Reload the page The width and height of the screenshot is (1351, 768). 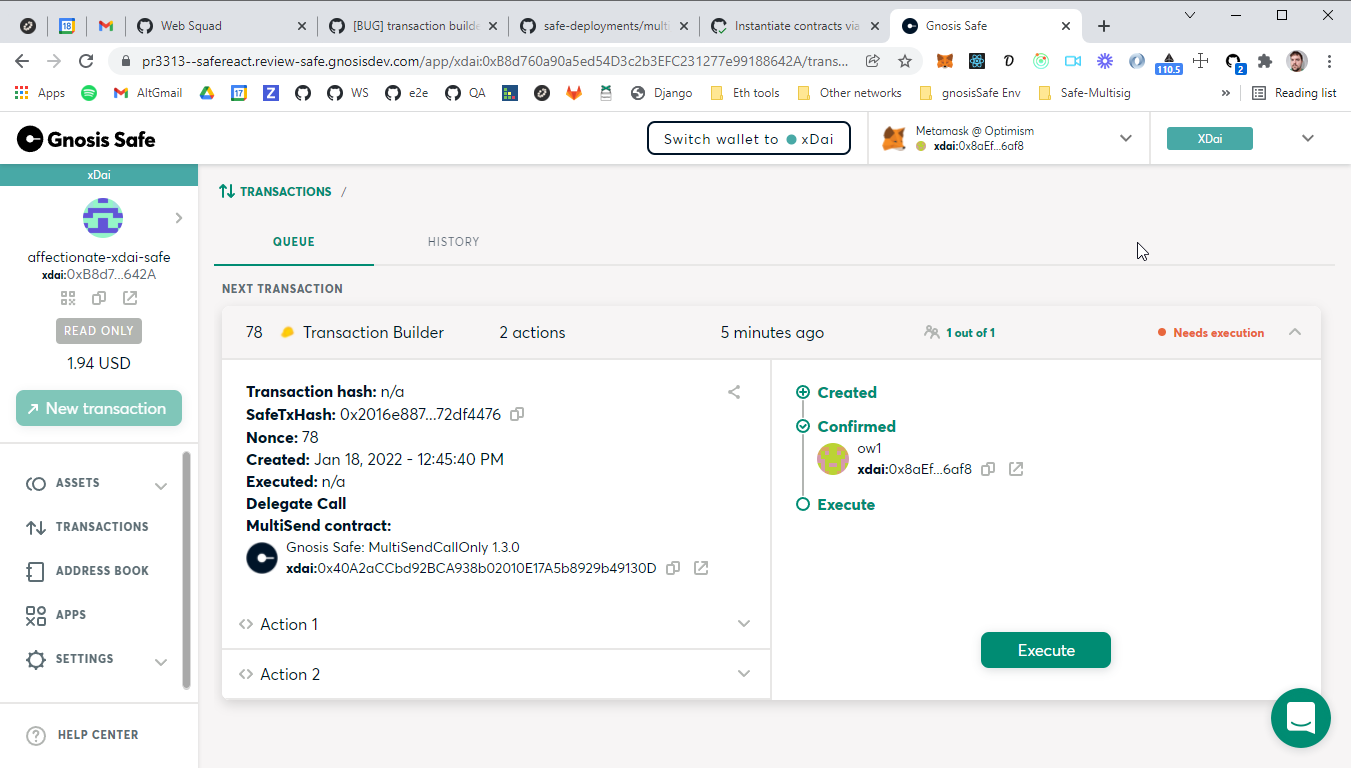click(86, 61)
